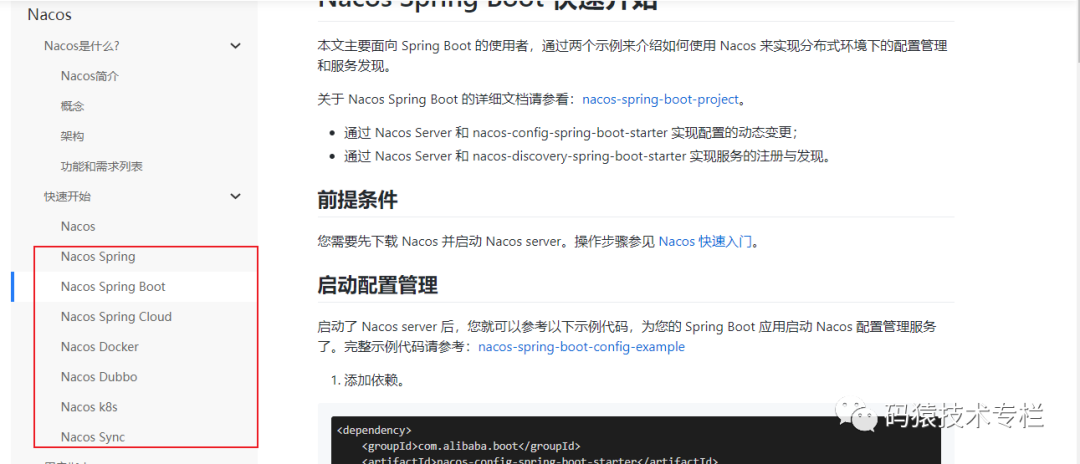The image size is (1080, 464).
Task: Select the Nacos quick start sidebar item
Action: (78, 226)
